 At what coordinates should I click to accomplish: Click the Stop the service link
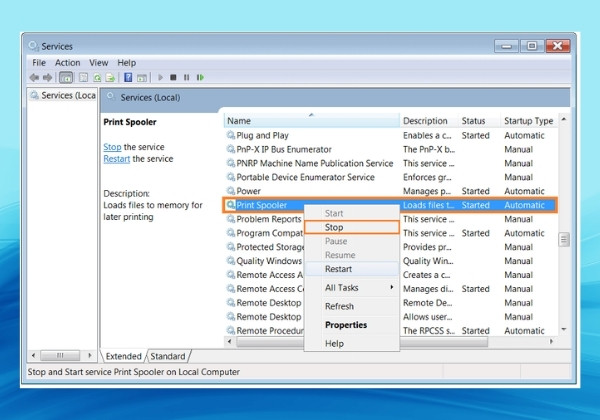click(112, 147)
